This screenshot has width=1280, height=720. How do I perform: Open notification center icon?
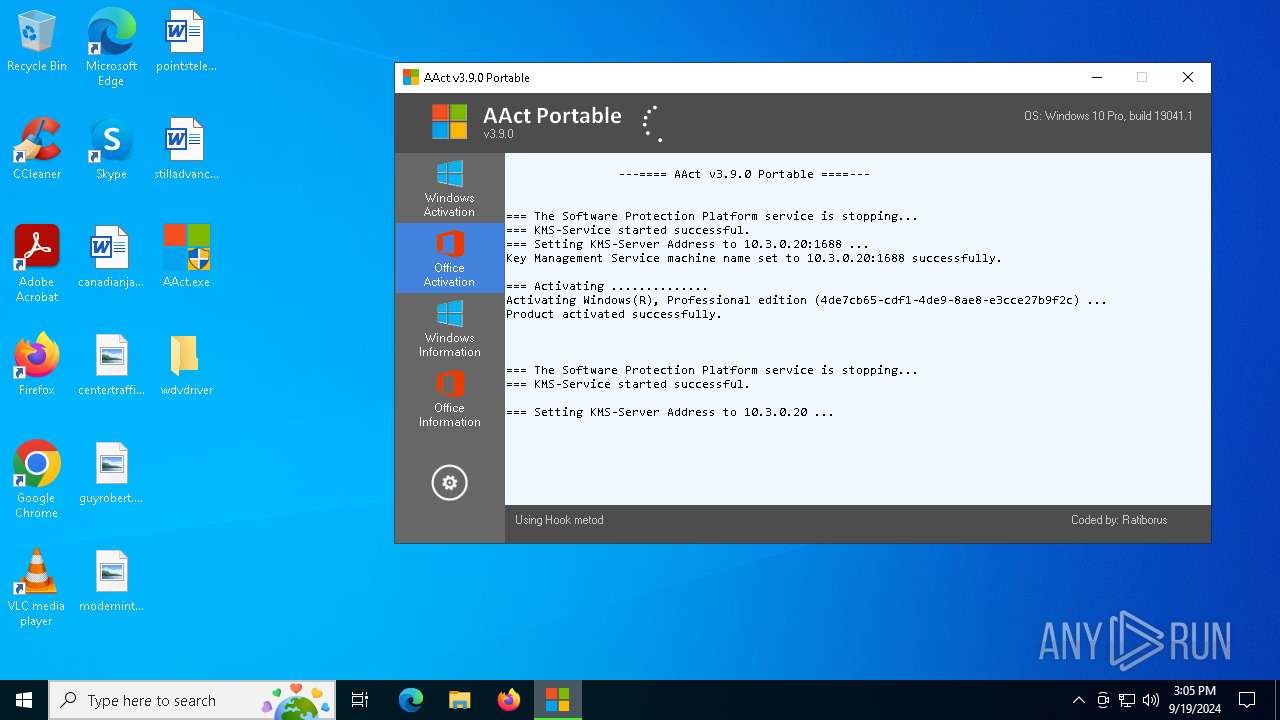[1247, 700]
